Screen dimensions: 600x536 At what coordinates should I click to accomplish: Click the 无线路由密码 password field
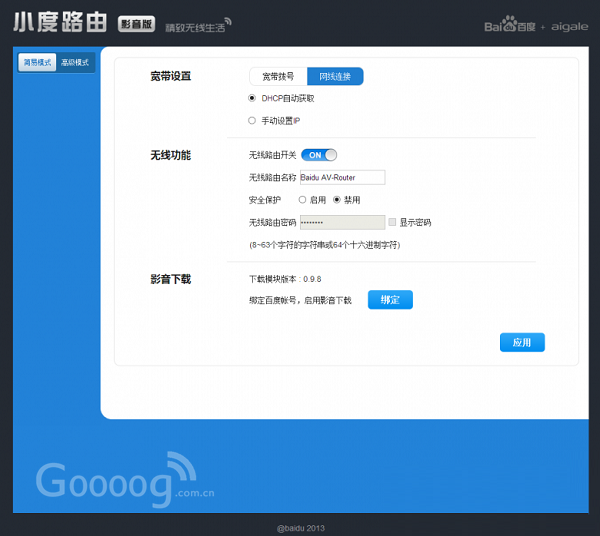(x=342, y=222)
